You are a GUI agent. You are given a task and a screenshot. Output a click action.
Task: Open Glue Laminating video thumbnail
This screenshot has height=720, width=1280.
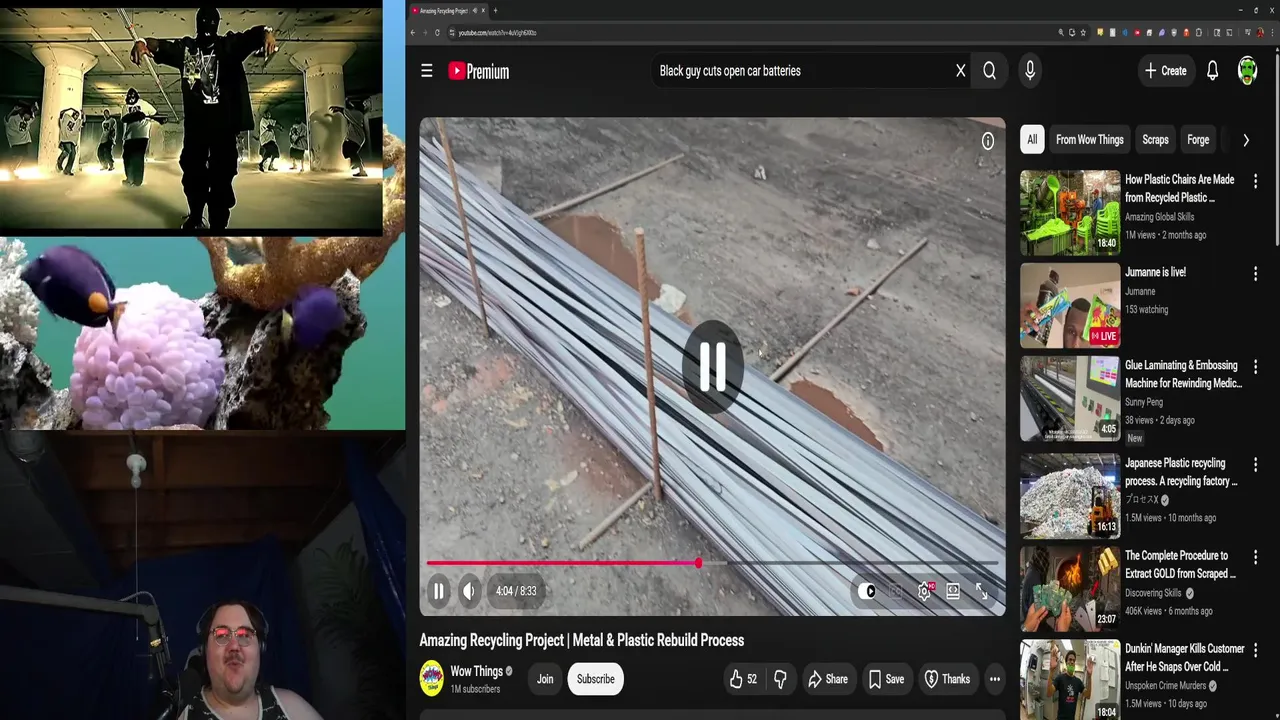pos(1070,398)
